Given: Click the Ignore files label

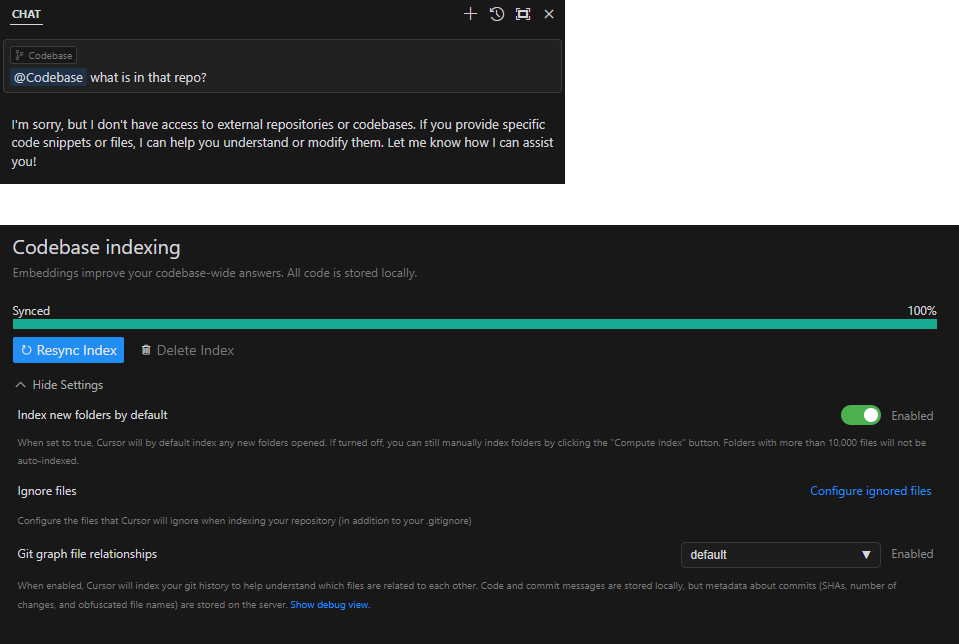Looking at the screenshot, I should (47, 491).
